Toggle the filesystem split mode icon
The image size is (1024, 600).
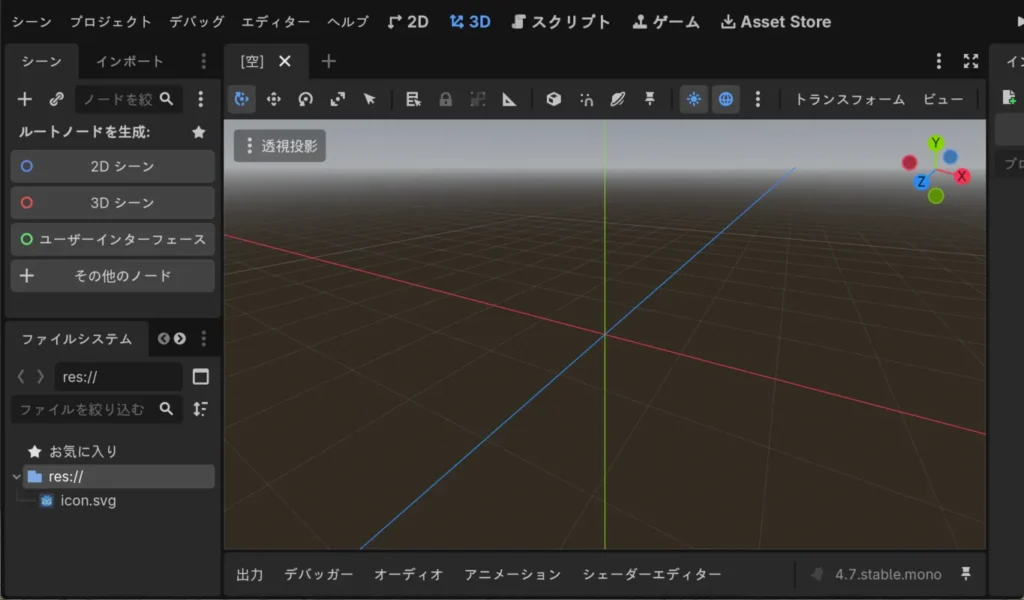(200, 377)
